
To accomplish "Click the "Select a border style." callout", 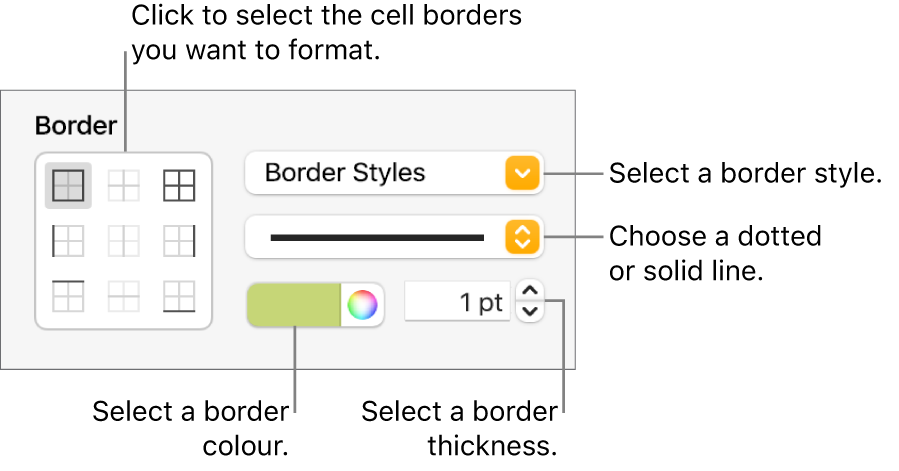I will pyautogui.click(x=744, y=174).
